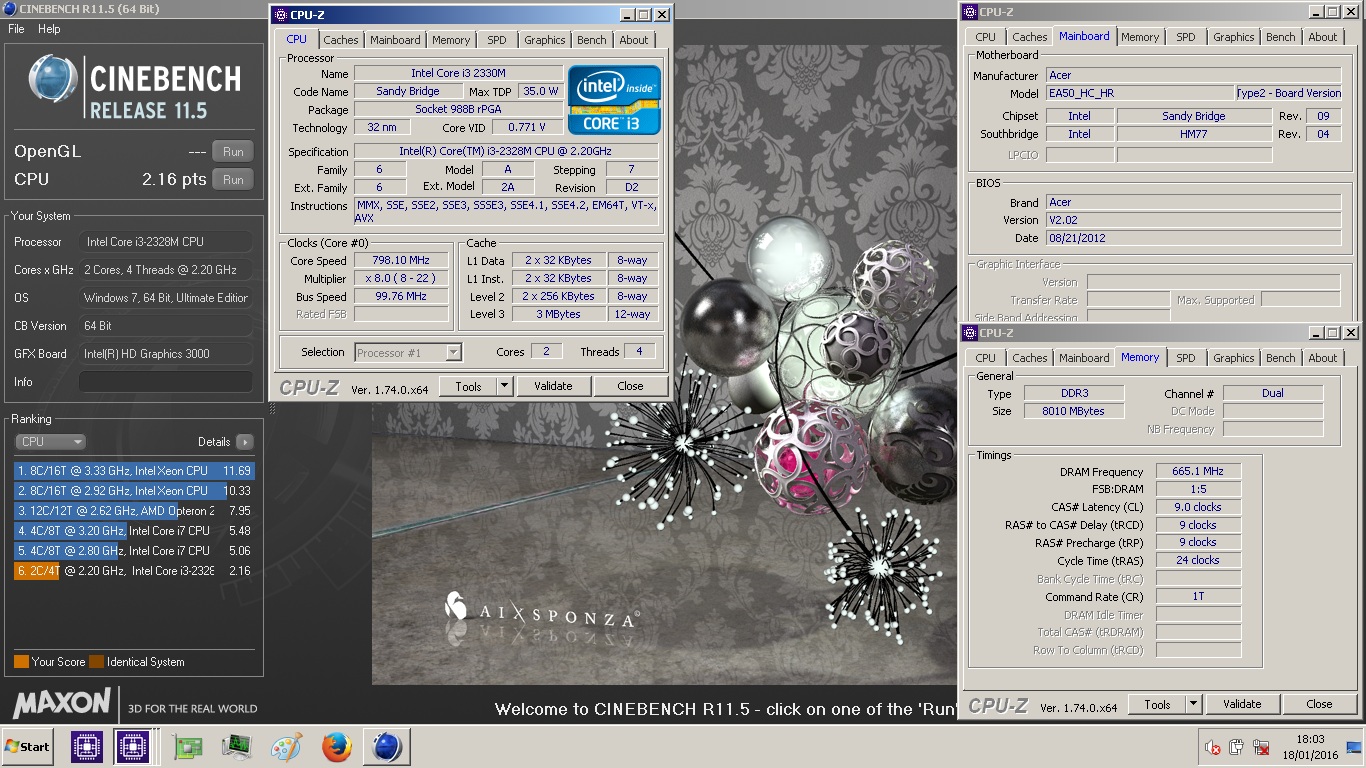Switch to Mainboard tab in center CPU-Z

point(395,40)
